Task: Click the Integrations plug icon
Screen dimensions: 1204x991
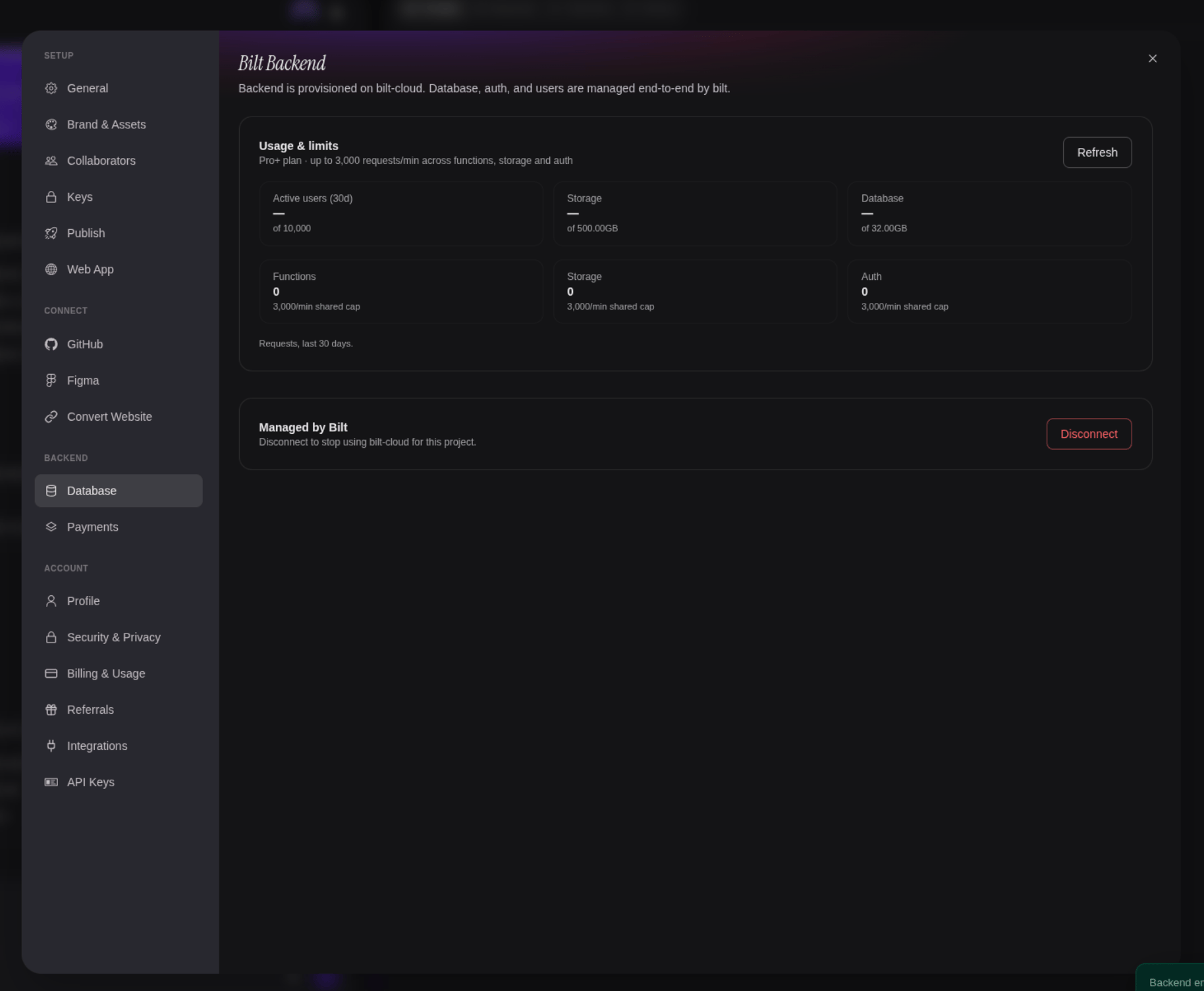Action: [51, 746]
